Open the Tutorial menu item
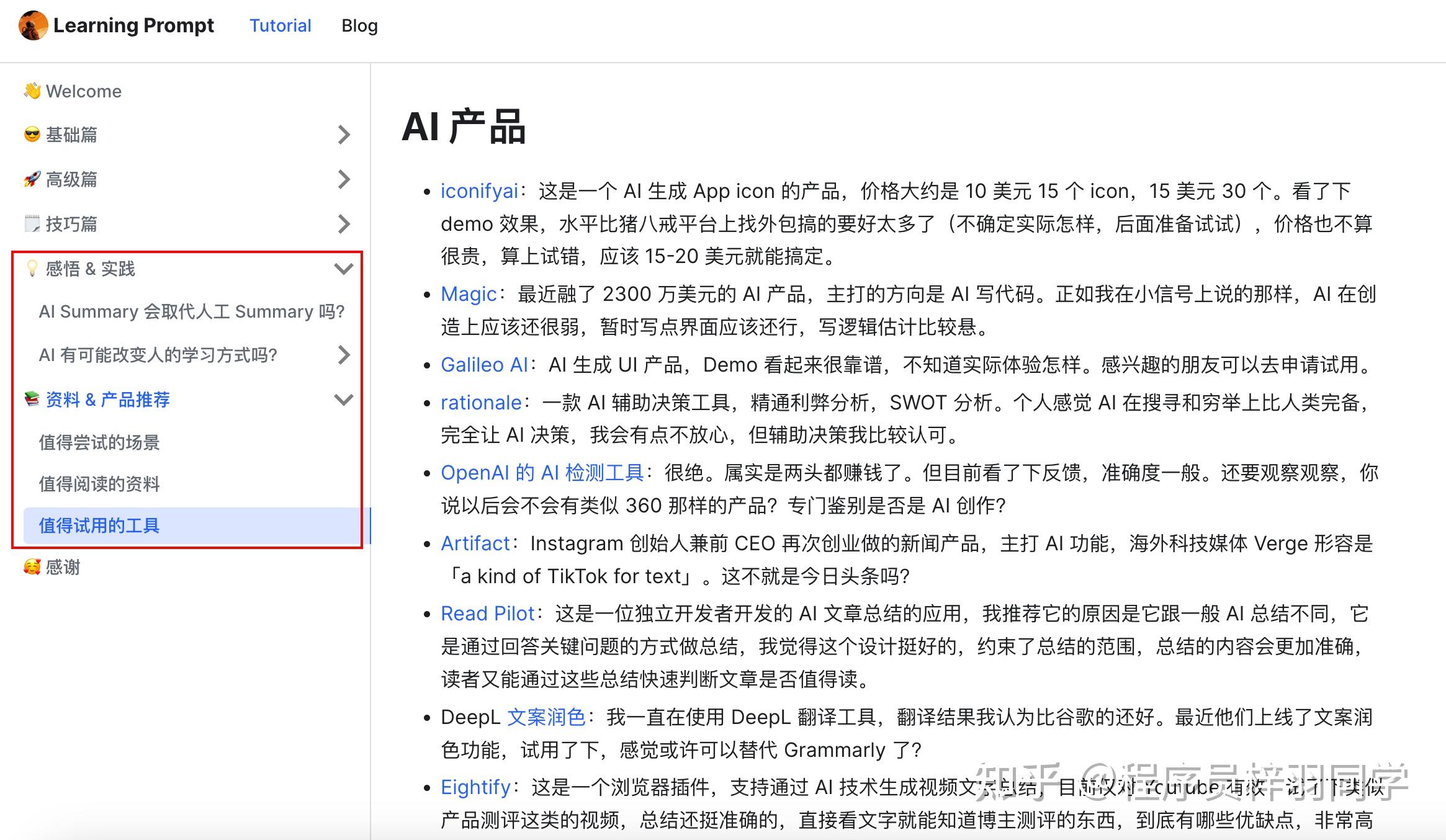1446x840 pixels. 280,25
